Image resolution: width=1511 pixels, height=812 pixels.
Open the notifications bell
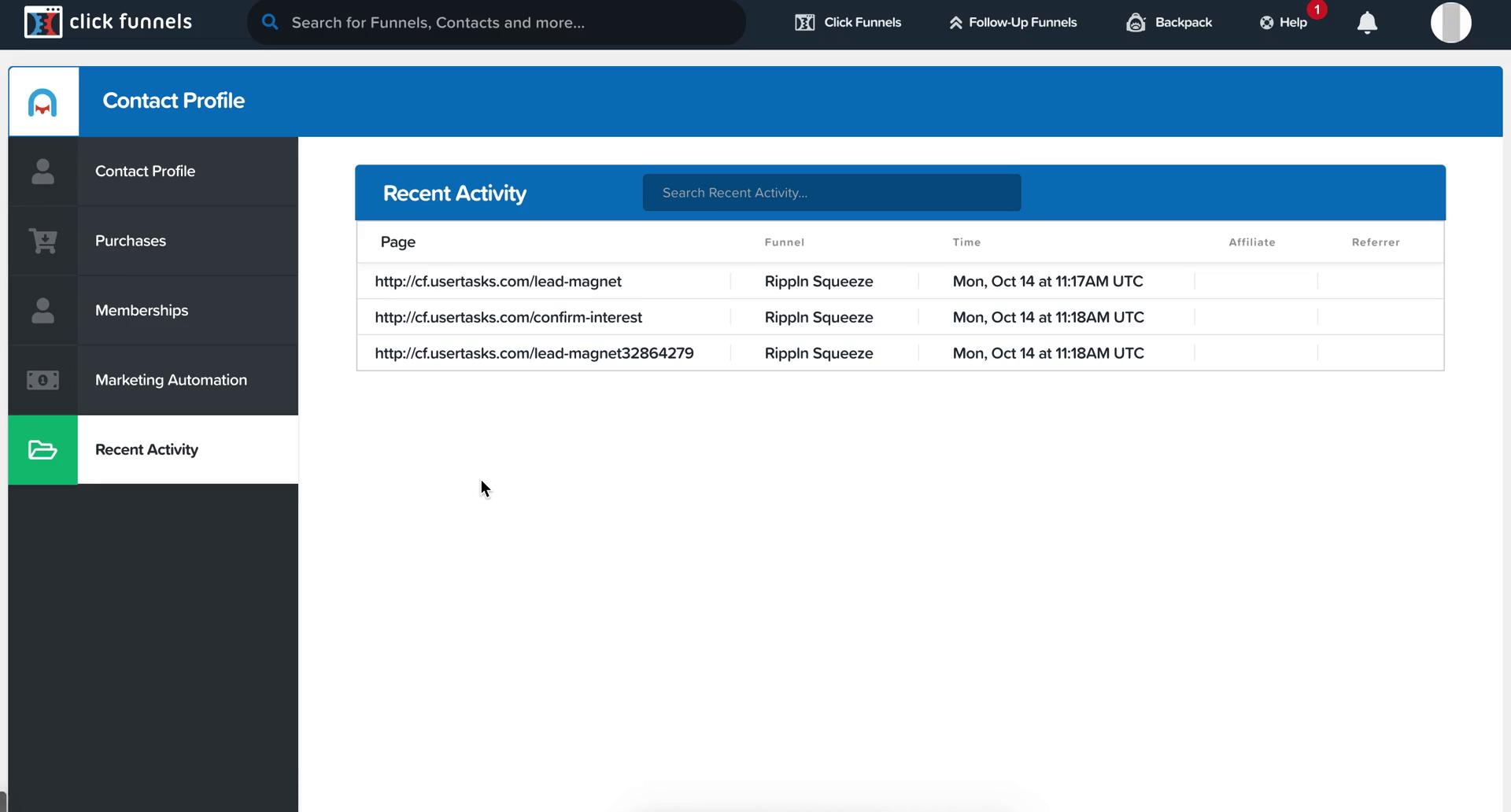coord(1367,23)
